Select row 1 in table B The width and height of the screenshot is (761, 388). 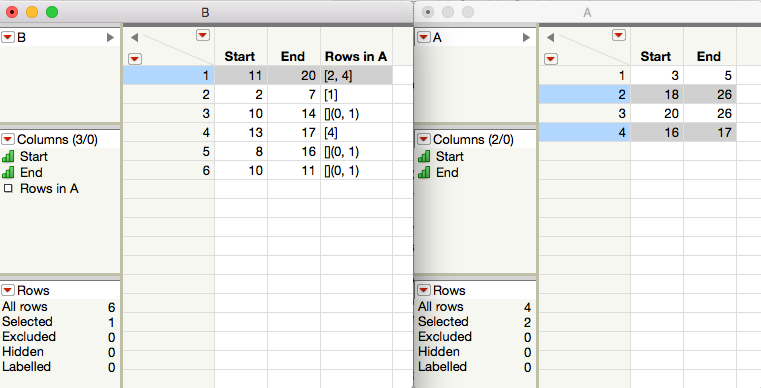pos(168,75)
